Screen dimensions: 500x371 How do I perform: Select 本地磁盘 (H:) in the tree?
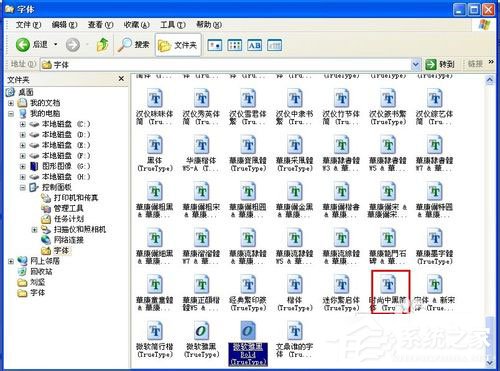pos(60,177)
